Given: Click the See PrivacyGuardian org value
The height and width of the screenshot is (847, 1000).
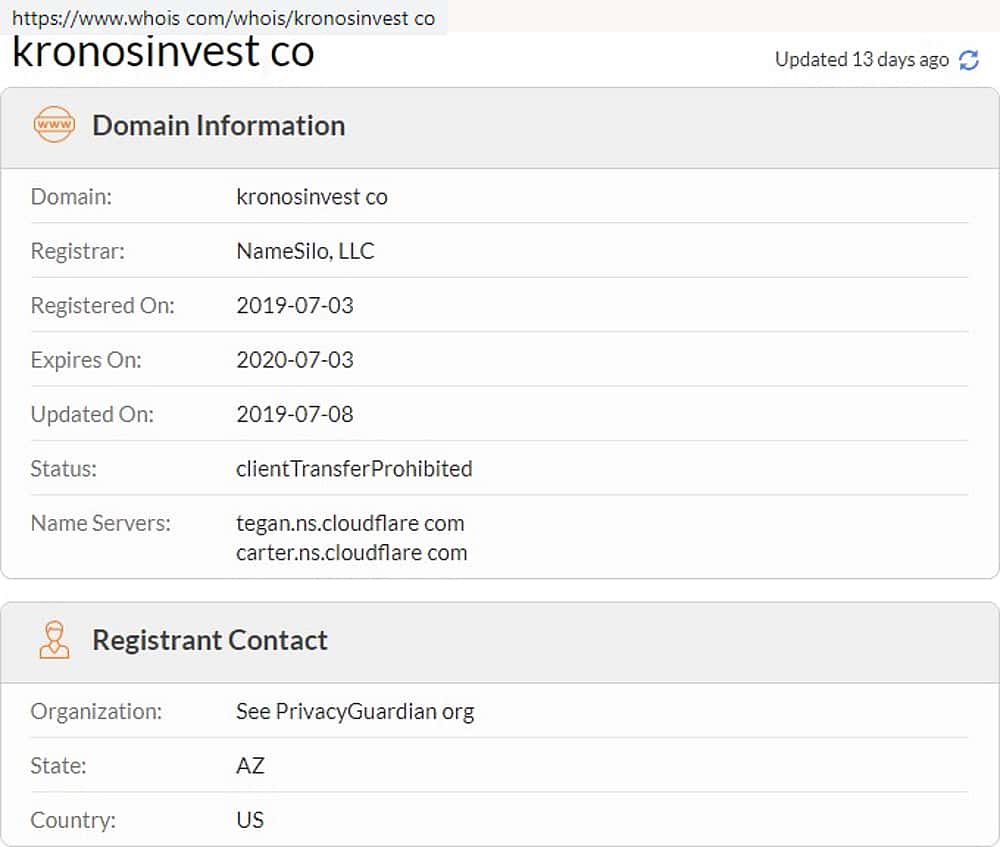Looking at the screenshot, I should (355, 712).
